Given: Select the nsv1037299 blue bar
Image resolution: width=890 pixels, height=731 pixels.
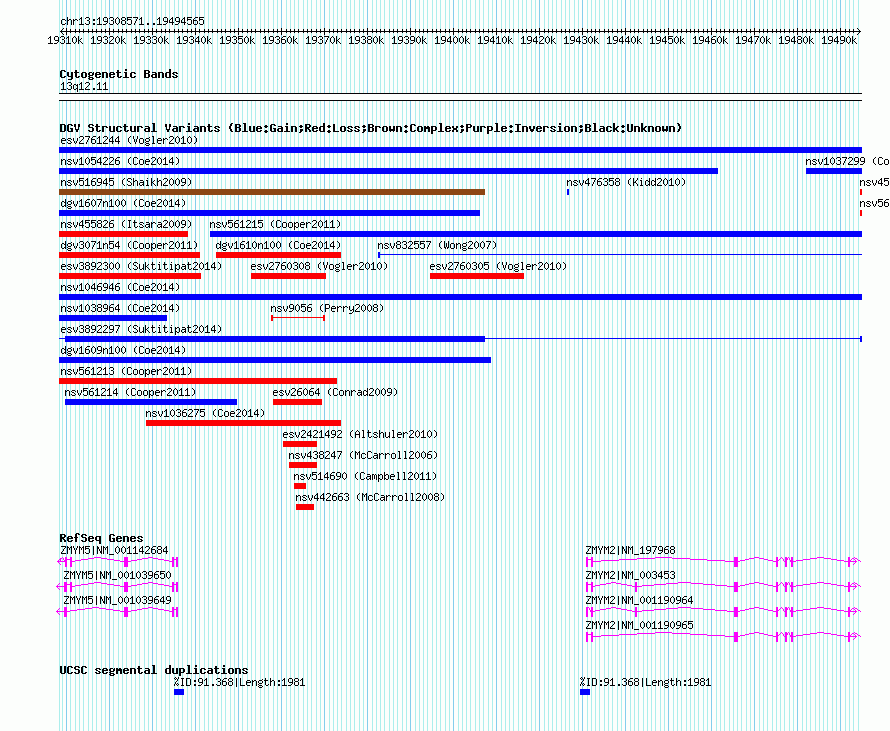Looking at the screenshot, I should click(834, 171).
